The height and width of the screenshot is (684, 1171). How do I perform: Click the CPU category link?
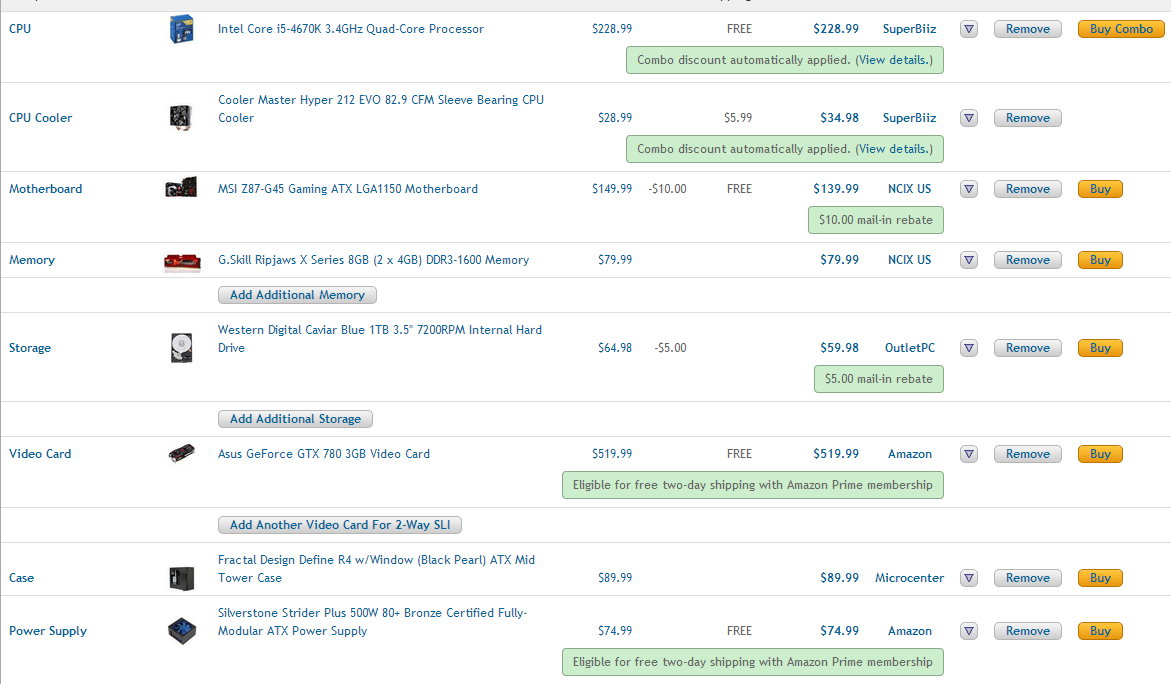click(20, 29)
